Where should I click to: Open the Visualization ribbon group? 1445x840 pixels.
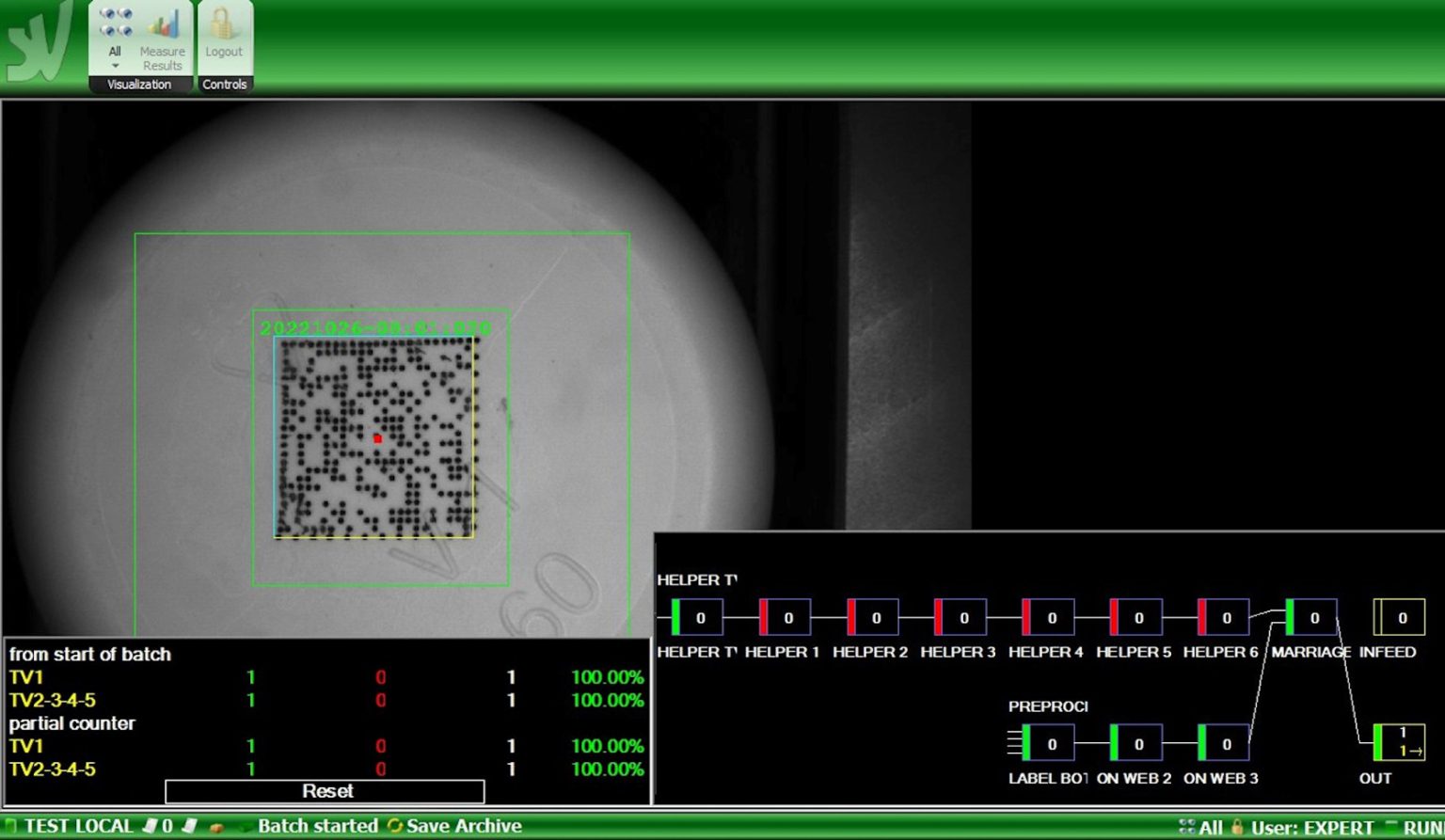[139, 85]
